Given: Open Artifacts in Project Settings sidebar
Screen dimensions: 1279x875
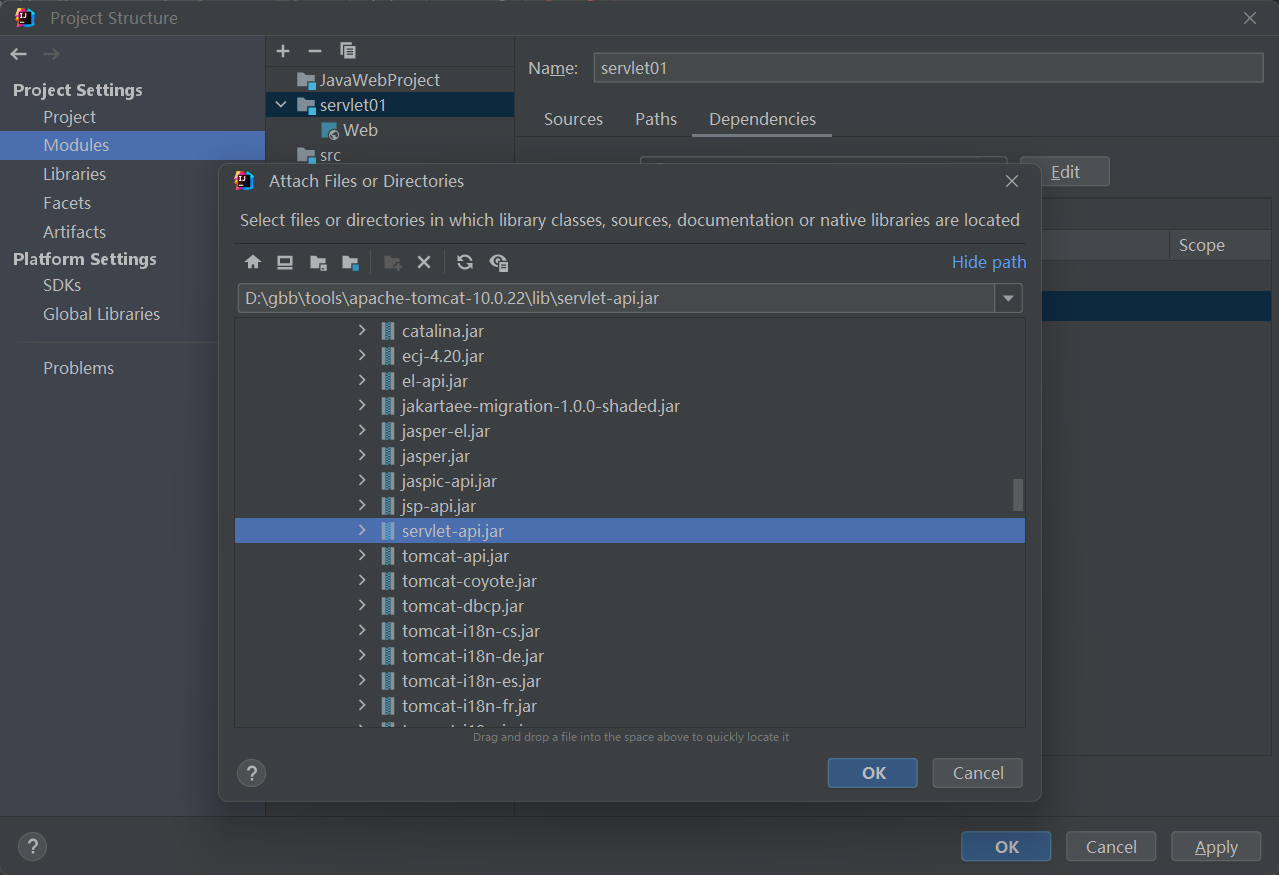Looking at the screenshot, I should (x=74, y=232).
